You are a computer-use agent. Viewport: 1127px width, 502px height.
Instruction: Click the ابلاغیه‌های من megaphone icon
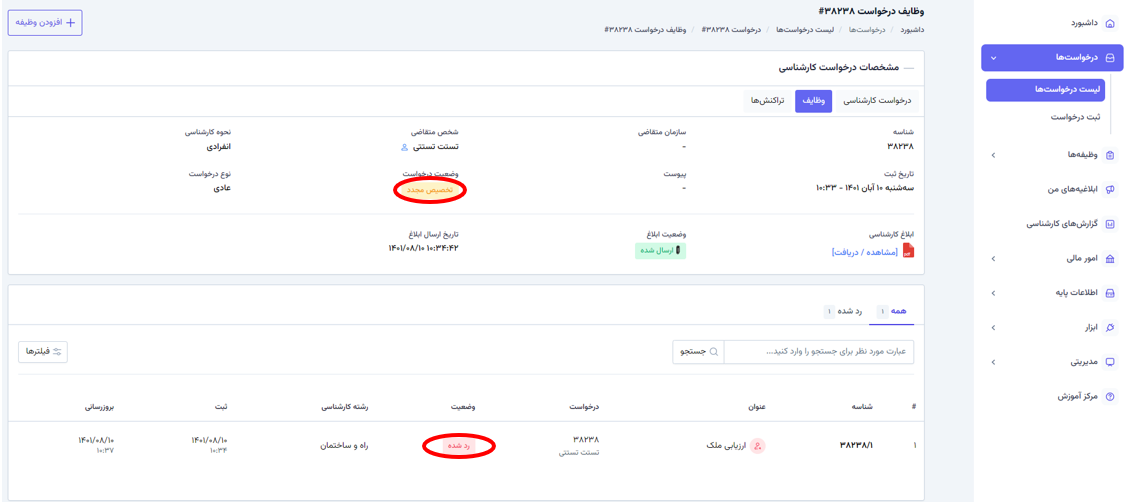coord(1110,189)
